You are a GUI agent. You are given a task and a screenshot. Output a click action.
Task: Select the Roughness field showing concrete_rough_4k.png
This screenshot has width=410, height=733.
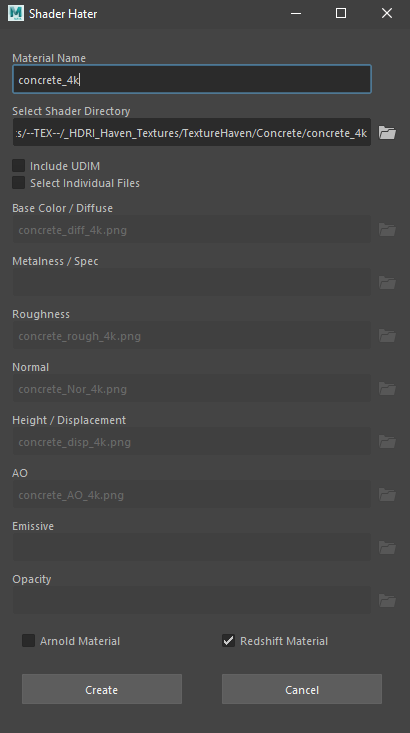(192, 336)
